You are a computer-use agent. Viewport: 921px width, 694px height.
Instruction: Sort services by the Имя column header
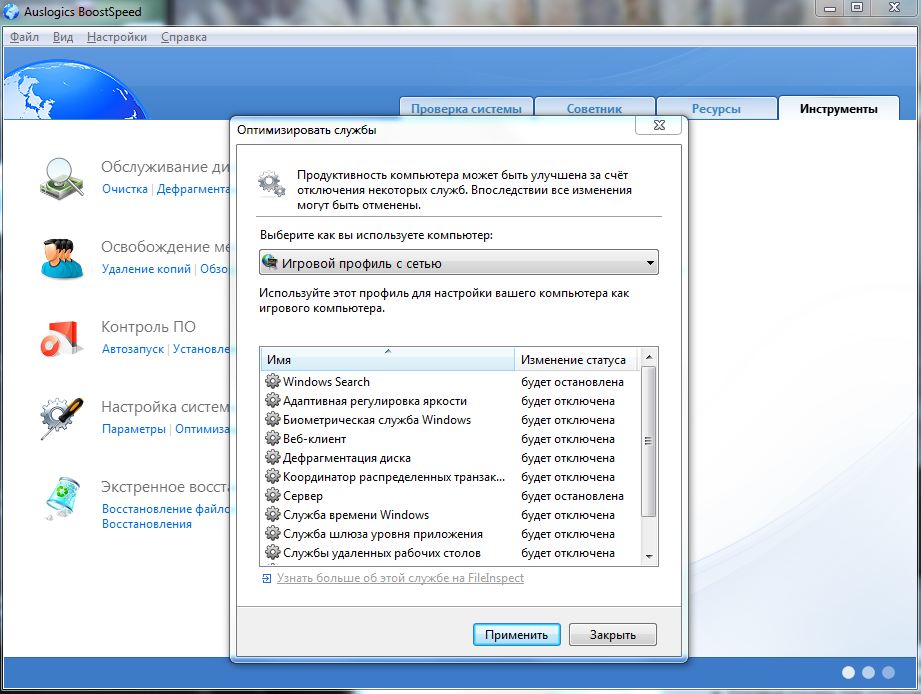tap(388, 359)
